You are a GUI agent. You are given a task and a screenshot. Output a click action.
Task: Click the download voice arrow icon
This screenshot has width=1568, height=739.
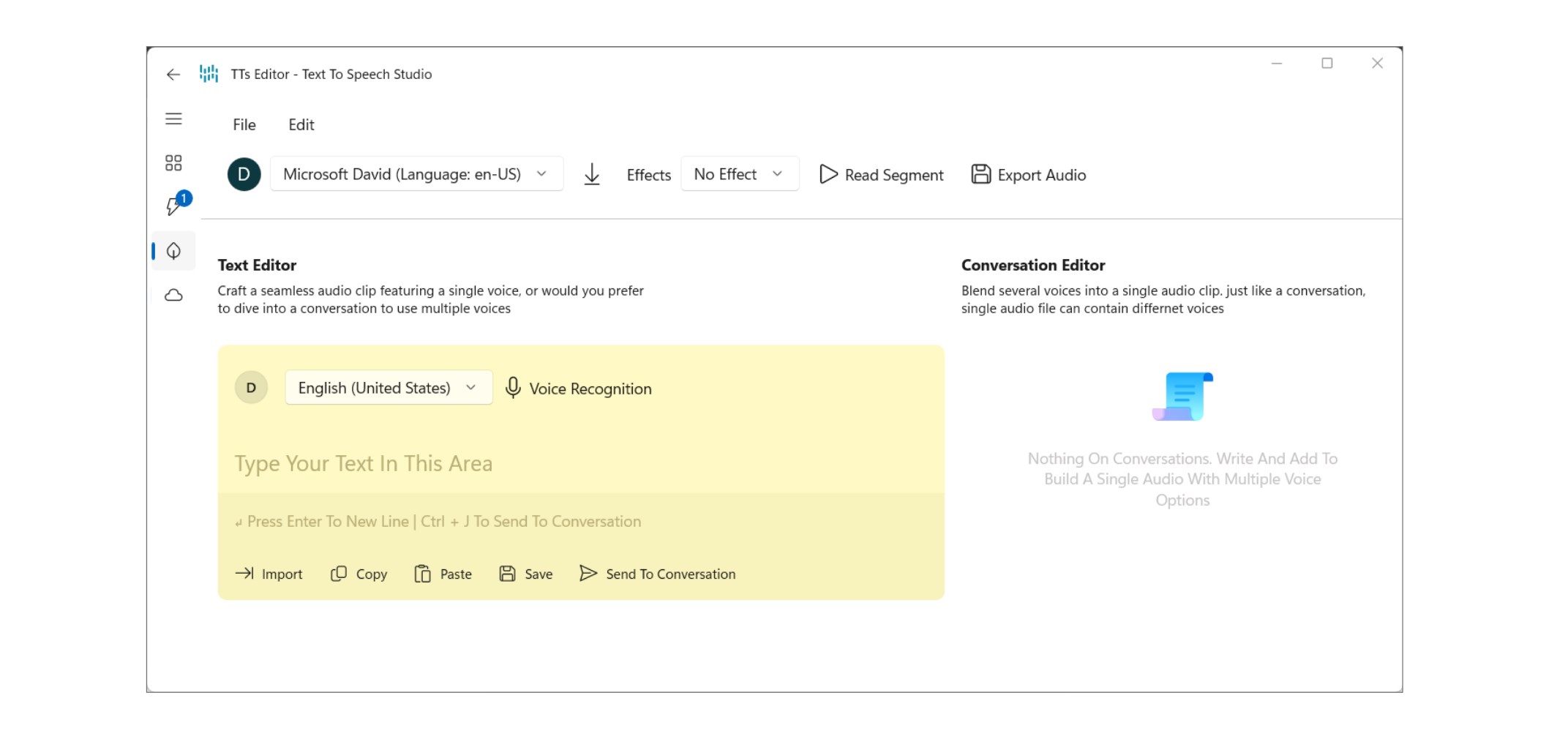coord(592,175)
